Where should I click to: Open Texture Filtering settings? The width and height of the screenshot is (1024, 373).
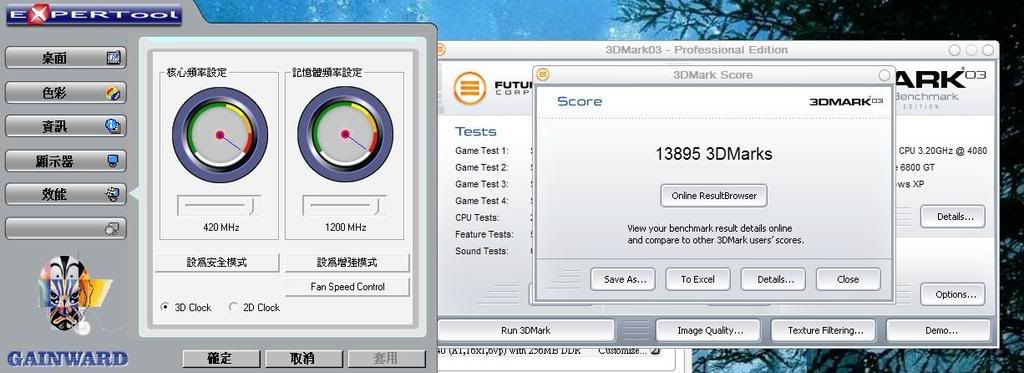pos(825,331)
